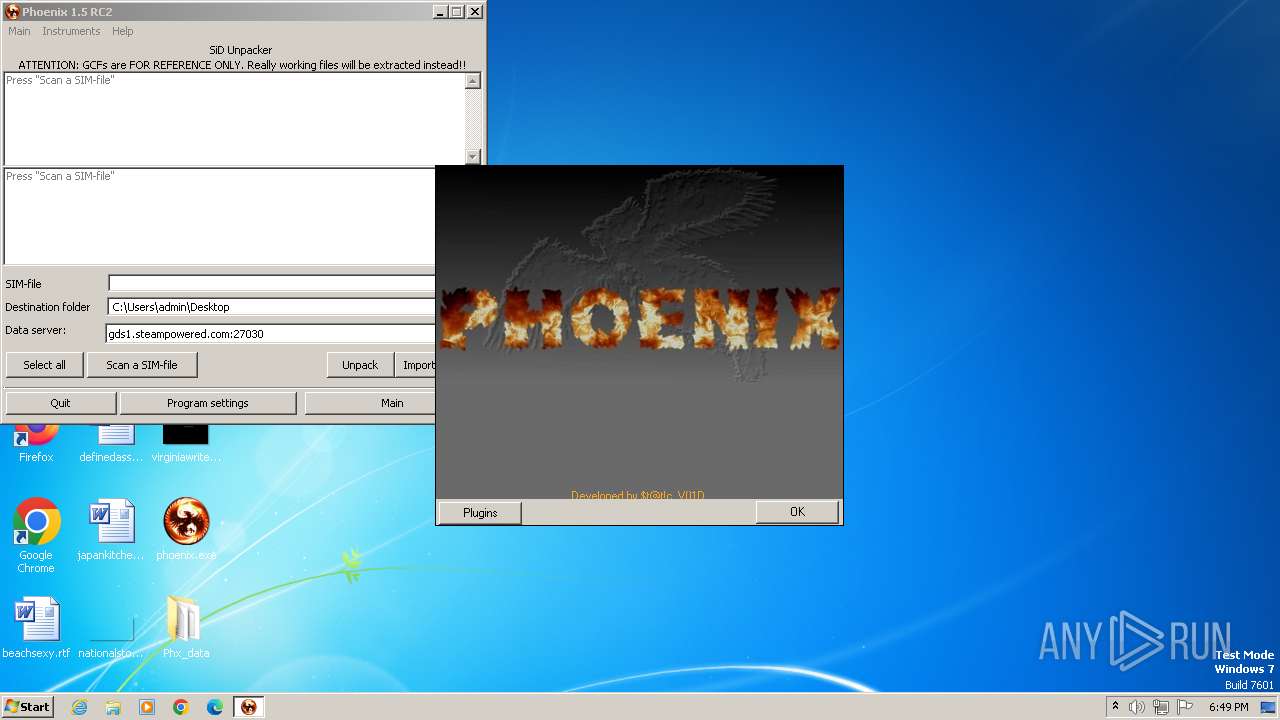
Task: Open Program settings
Action: tap(208, 403)
